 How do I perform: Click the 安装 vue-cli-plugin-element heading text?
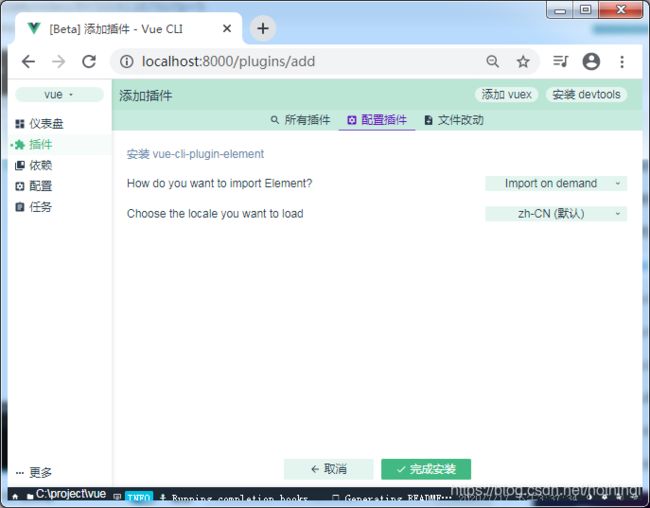(195, 154)
